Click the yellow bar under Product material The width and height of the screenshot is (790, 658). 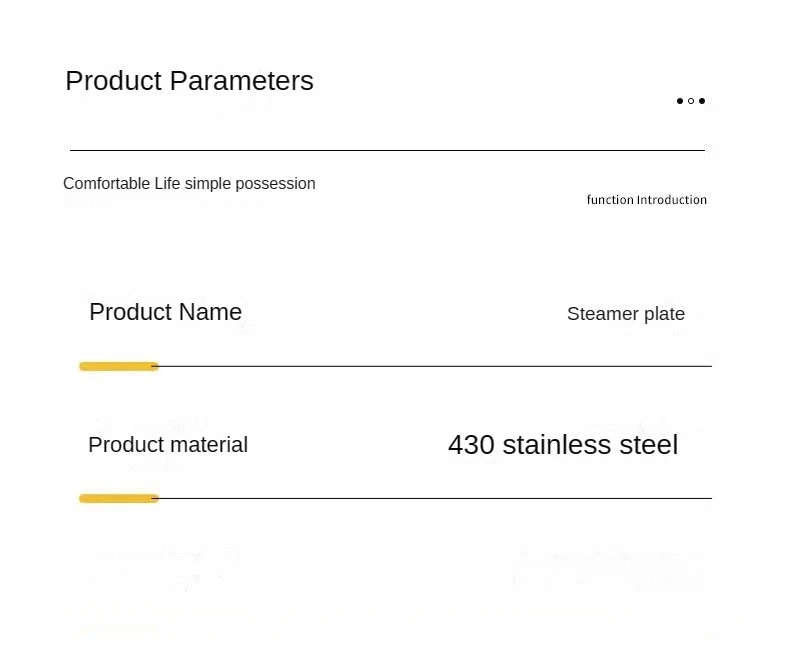pyautogui.click(x=118, y=499)
